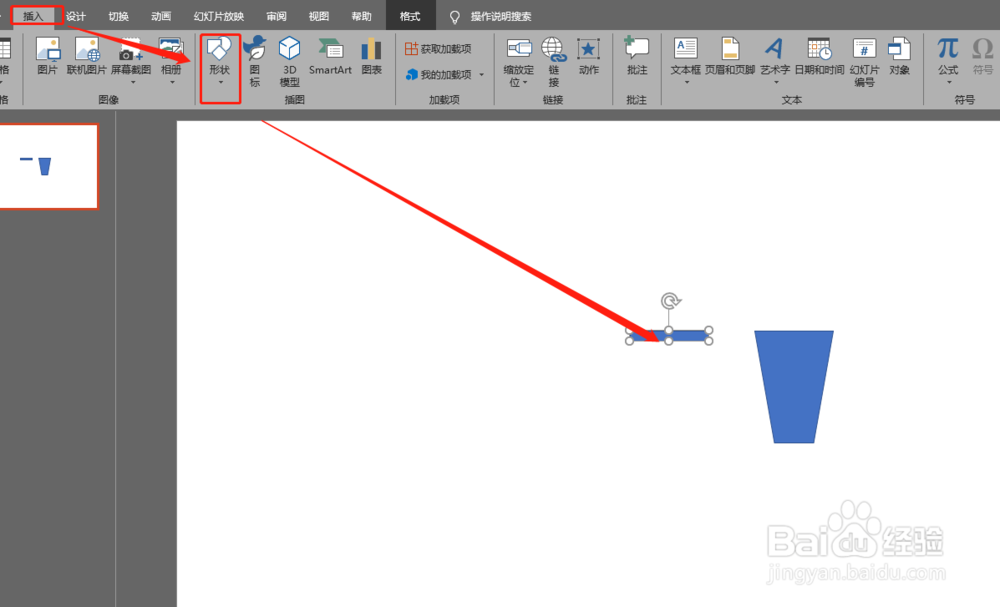Open the 切换 tab
The image size is (1000, 607).
[x=119, y=16]
